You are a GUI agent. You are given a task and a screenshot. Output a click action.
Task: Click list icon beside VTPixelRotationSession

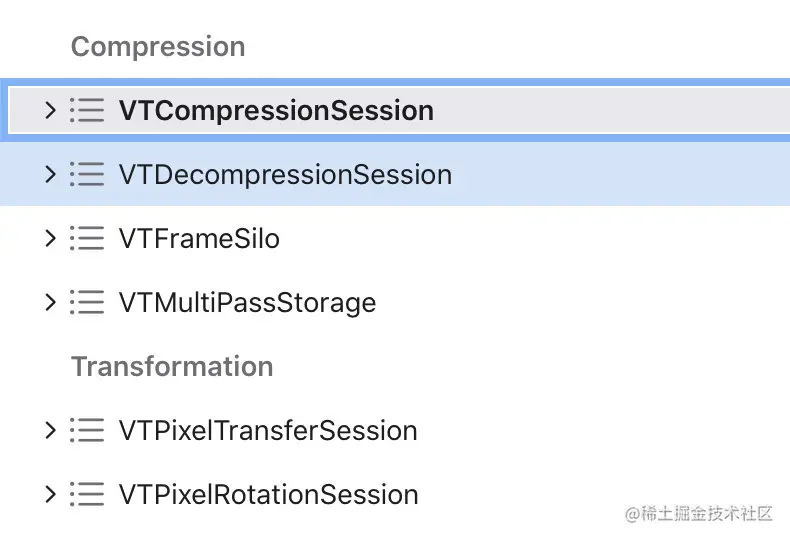(x=87, y=494)
